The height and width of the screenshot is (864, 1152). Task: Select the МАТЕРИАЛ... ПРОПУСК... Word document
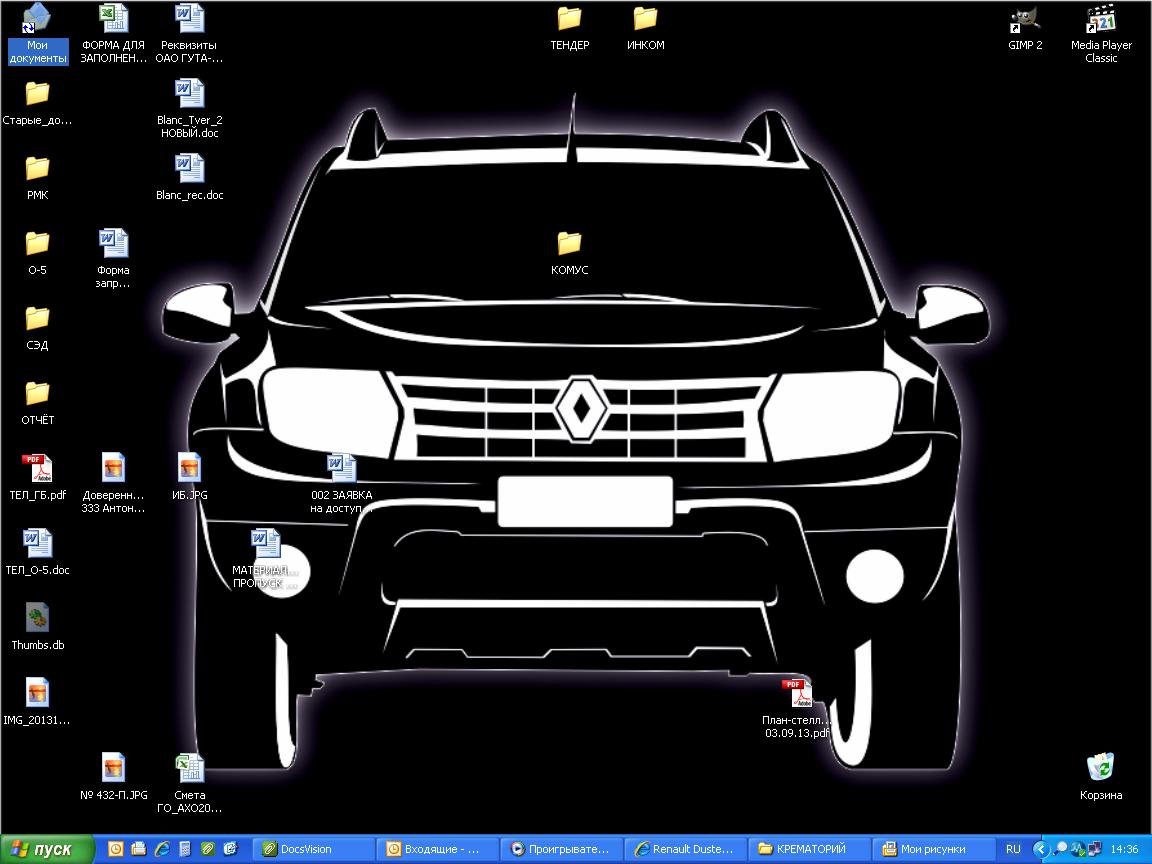pyautogui.click(x=265, y=558)
